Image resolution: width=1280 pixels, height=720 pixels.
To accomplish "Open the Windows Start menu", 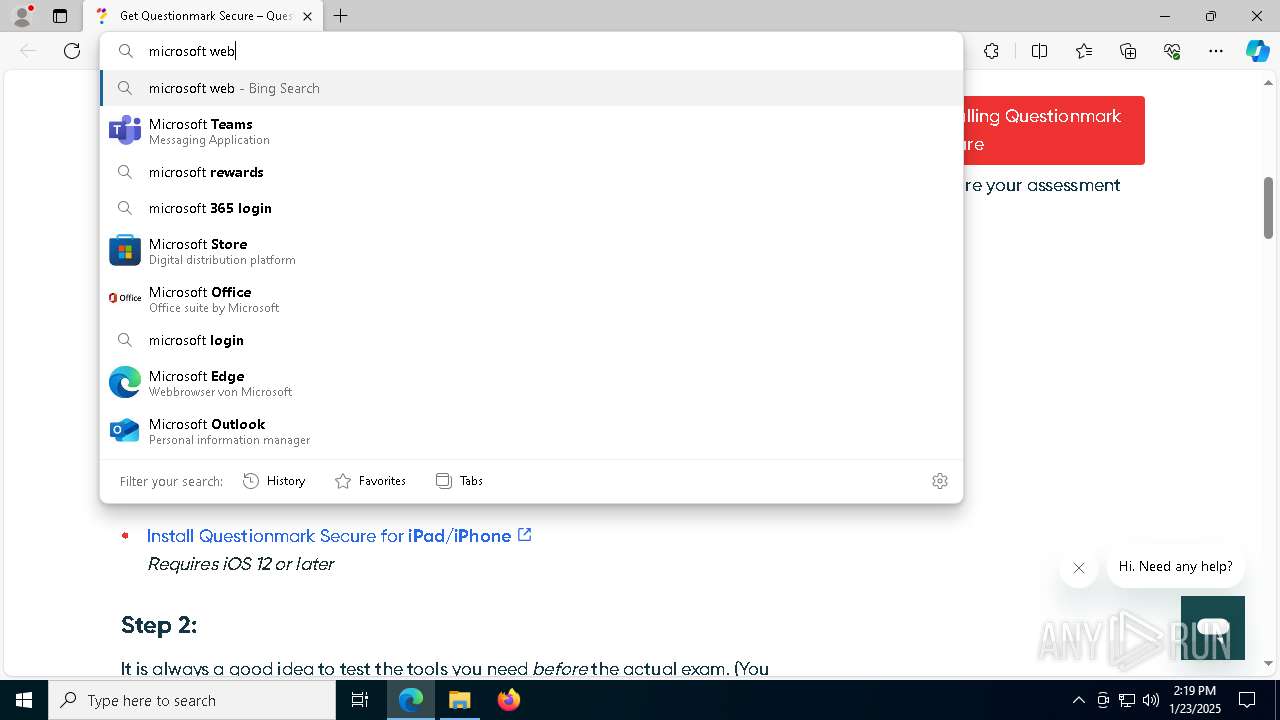I will [24, 700].
